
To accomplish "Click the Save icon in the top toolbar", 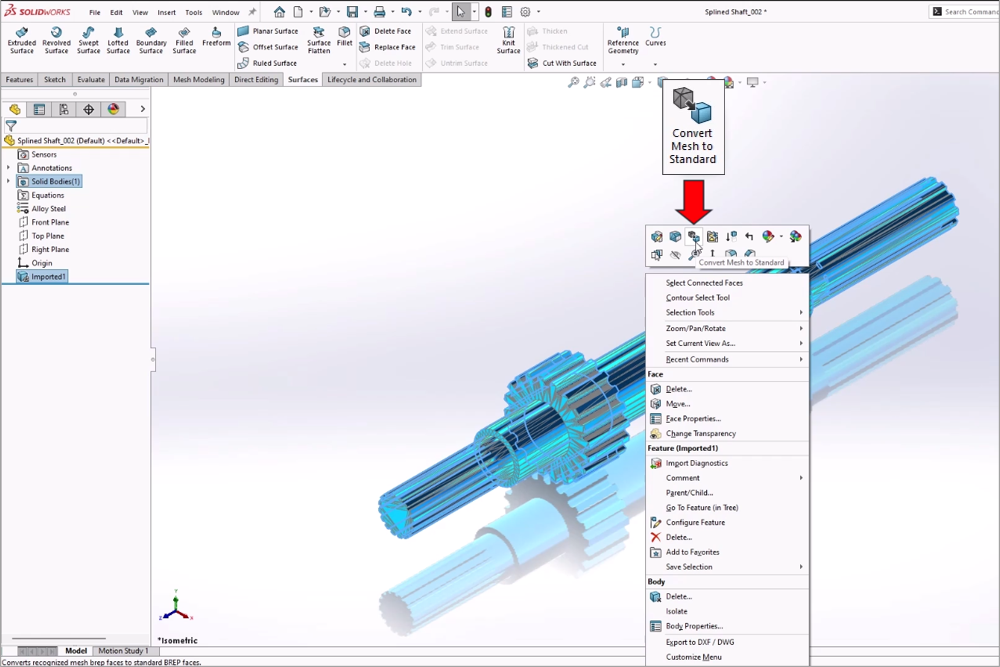I will [352, 11].
